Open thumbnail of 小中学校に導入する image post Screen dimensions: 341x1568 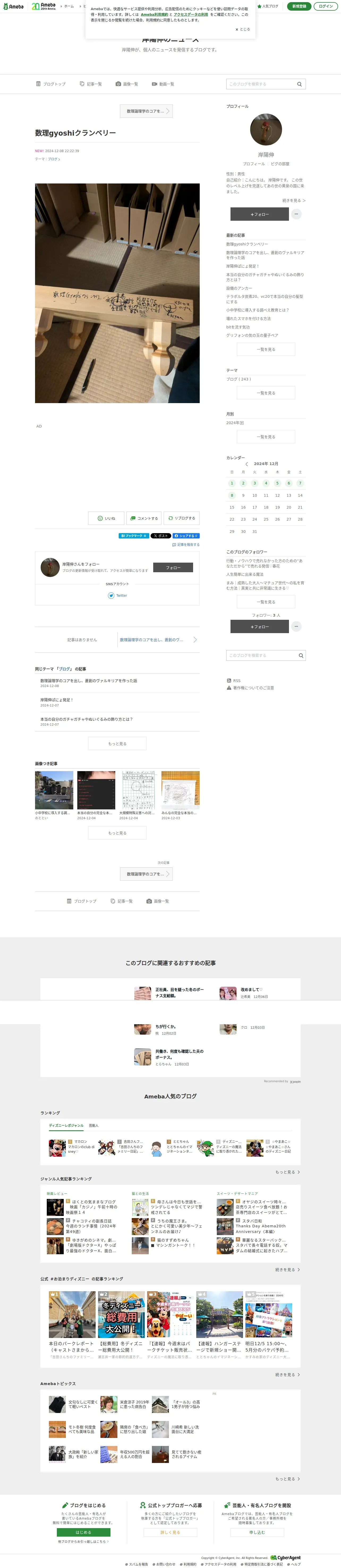(x=54, y=790)
